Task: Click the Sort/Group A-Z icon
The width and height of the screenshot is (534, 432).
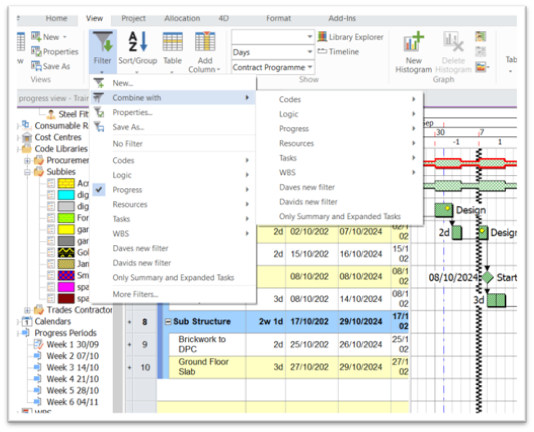Action: click(x=138, y=42)
